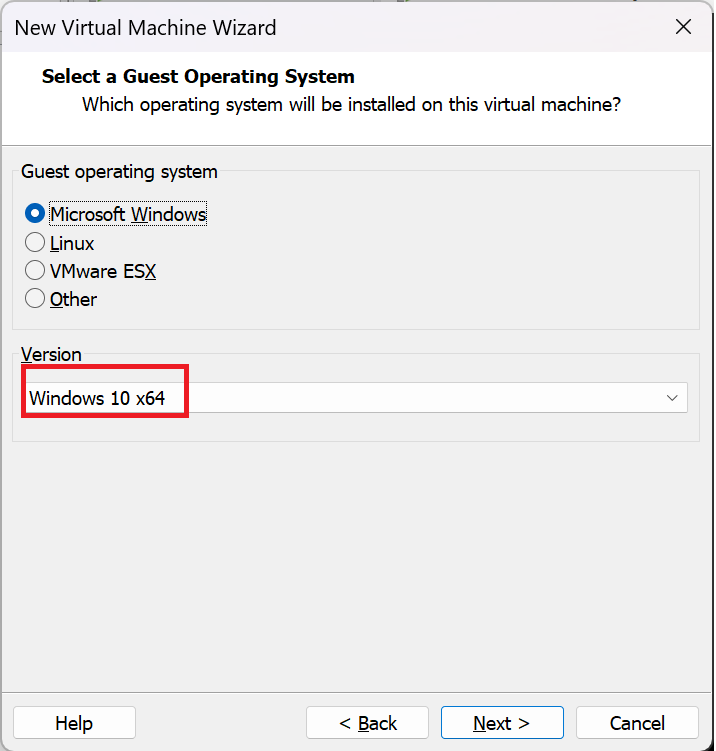Click the VMware ESX option label text
The width and height of the screenshot is (716, 751).
coord(103,271)
